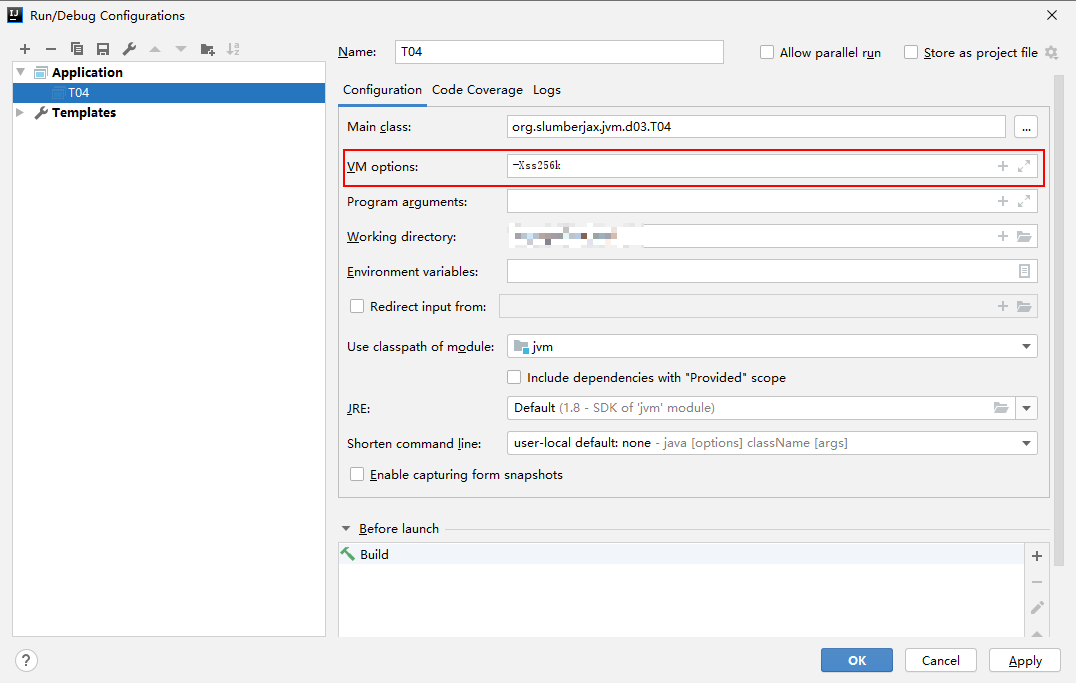Screen dimensions: 1076x683
Task: Toggle the Store as project file checkbox
Action: coord(911,53)
